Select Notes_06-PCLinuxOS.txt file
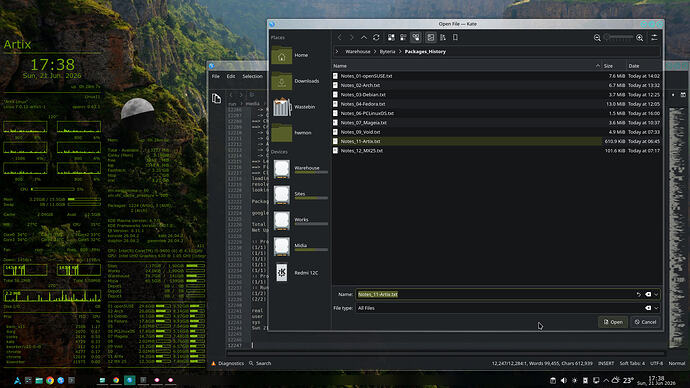 click(x=496, y=113)
